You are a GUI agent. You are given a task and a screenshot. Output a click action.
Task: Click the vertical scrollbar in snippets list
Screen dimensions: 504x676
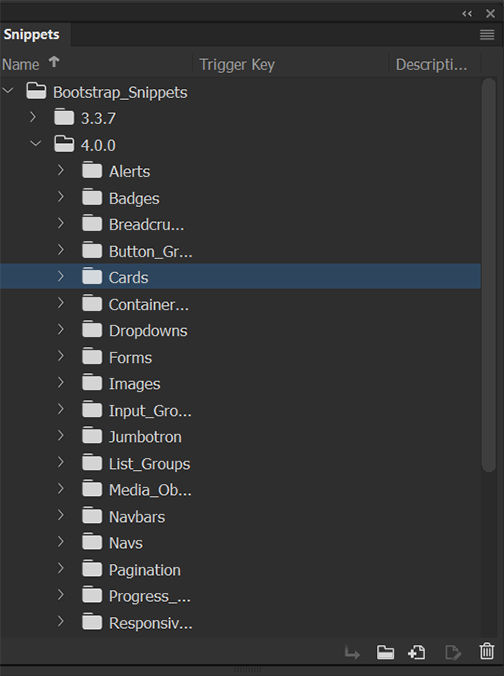coord(488,275)
